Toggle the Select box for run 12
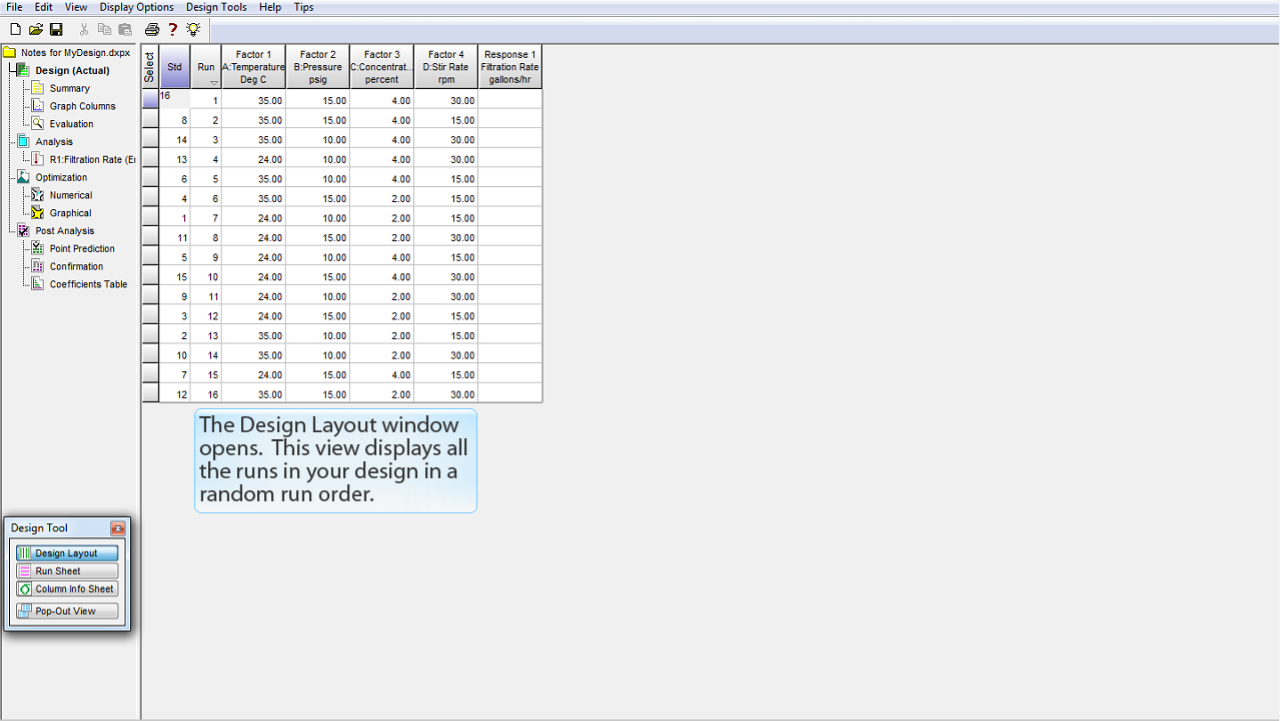Image resolution: width=1280 pixels, height=721 pixels. [x=150, y=315]
